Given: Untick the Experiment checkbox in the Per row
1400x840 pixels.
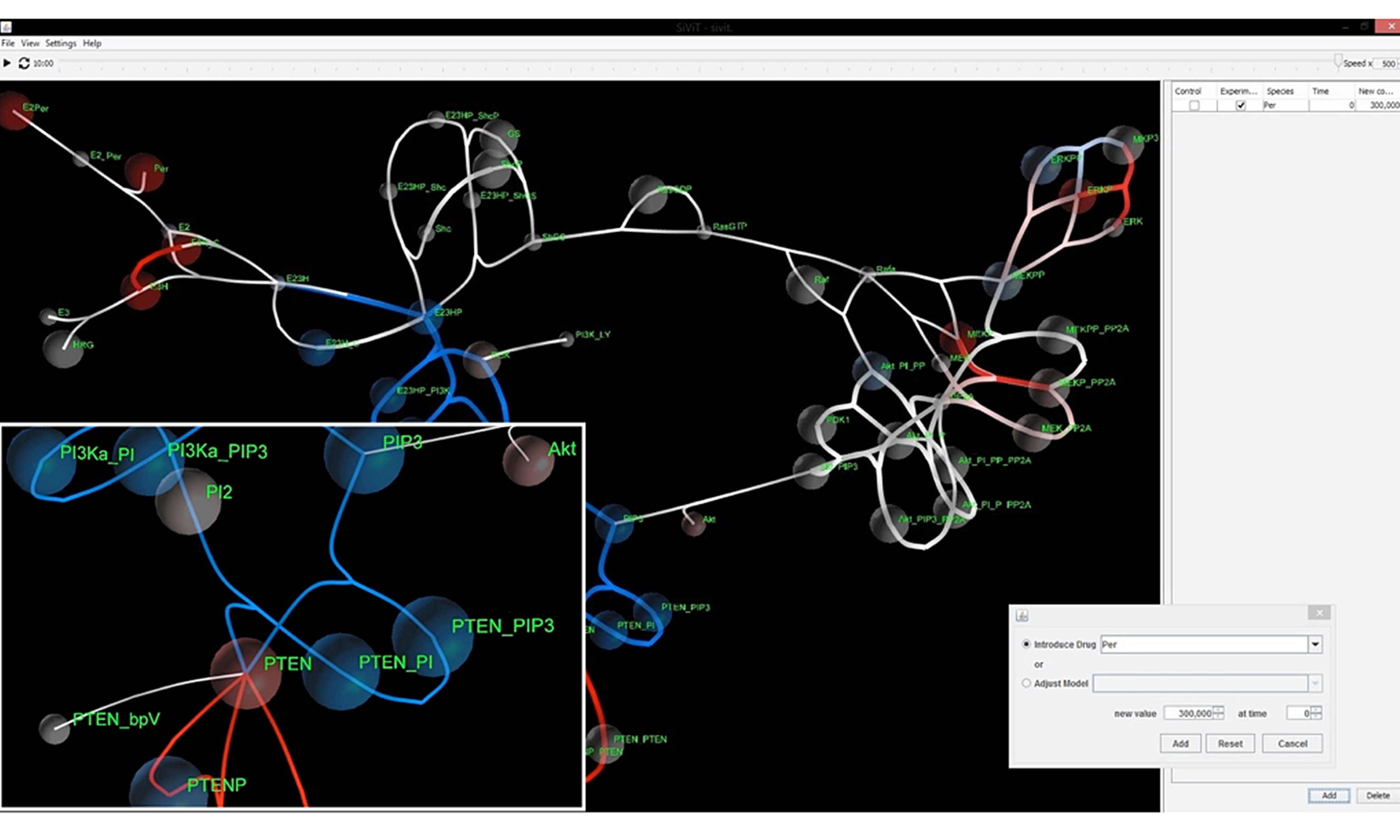Looking at the screenshot, I should 1240,105.
